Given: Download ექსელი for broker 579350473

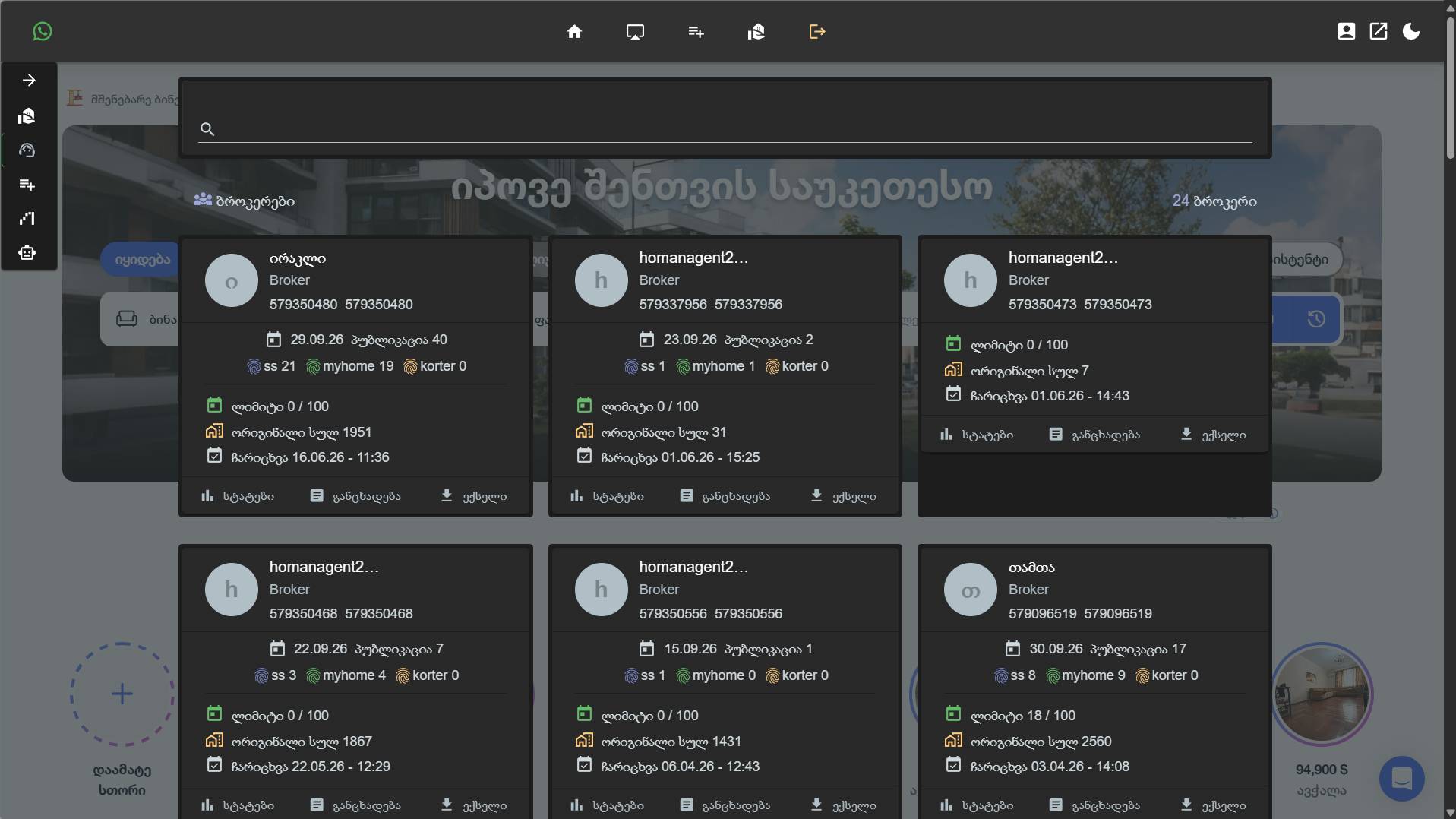Looking at the screenshot, I should click(x=1213, y=435).
